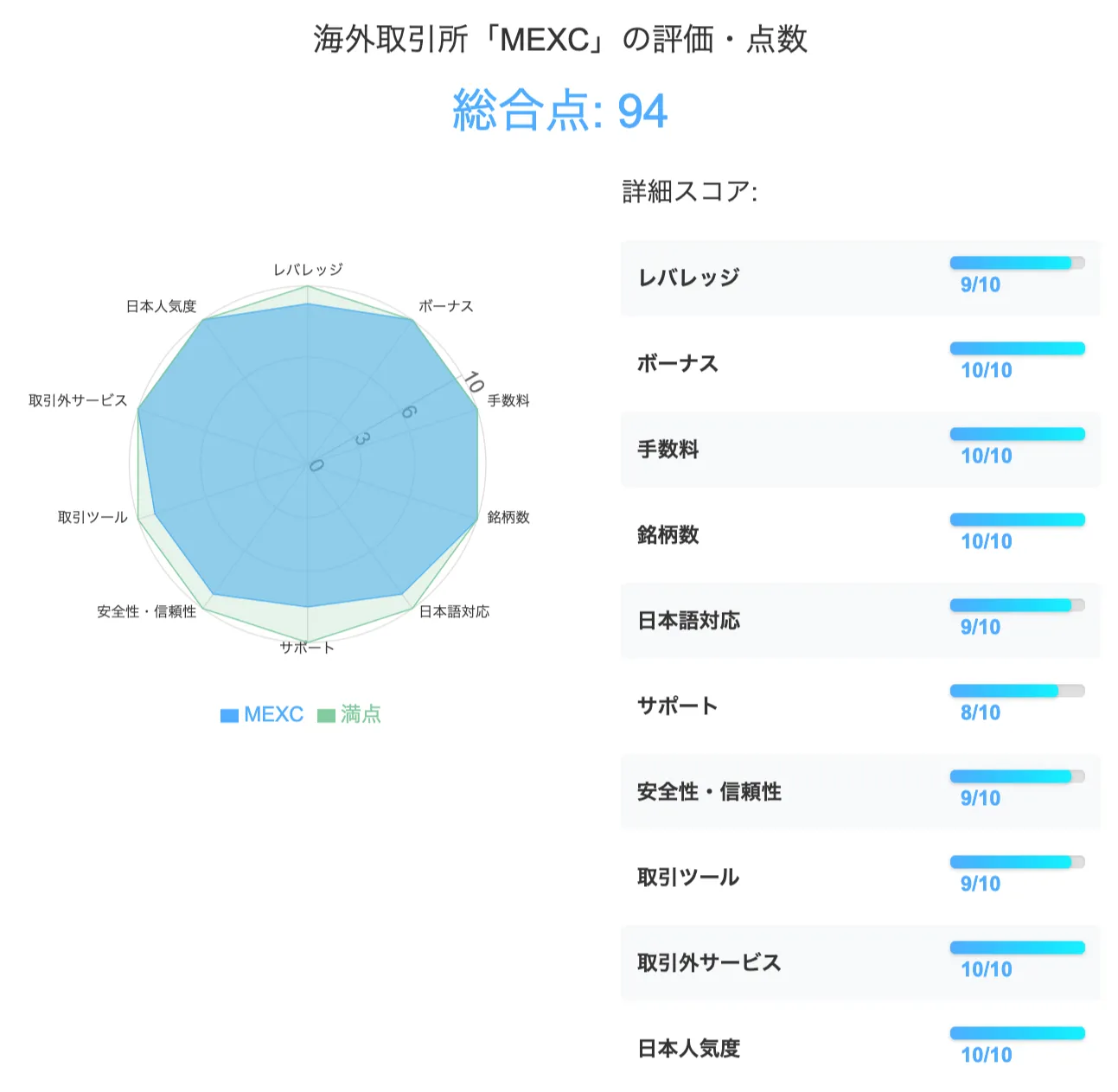Select the 手数料 row label in score list
The width and height of the screenshot is (1118, 1092).
tap(668, 449)
